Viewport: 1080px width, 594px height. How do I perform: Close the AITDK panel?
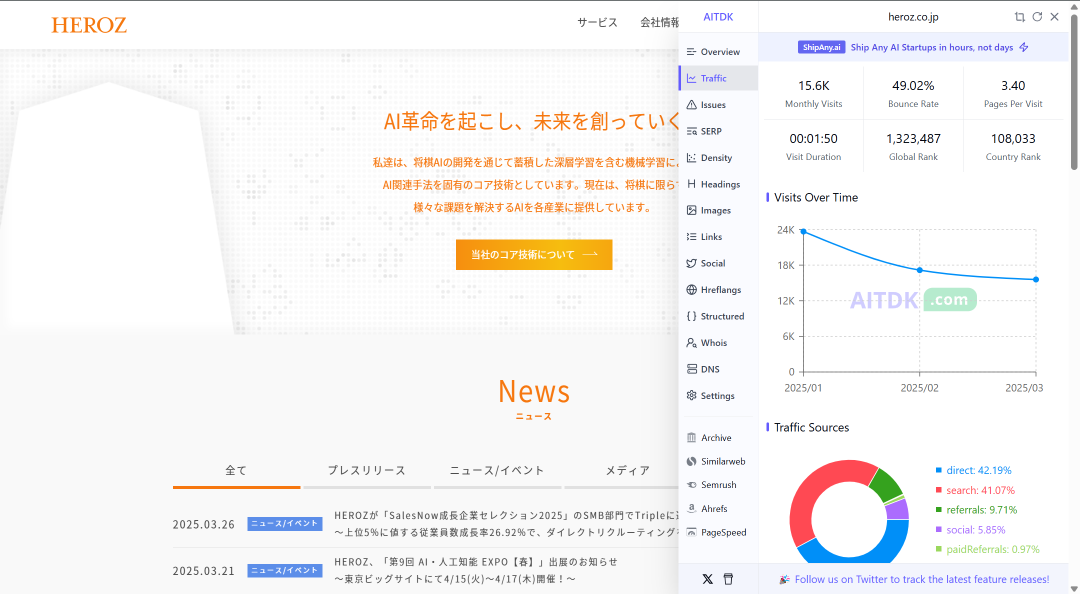click(1054, 17)
